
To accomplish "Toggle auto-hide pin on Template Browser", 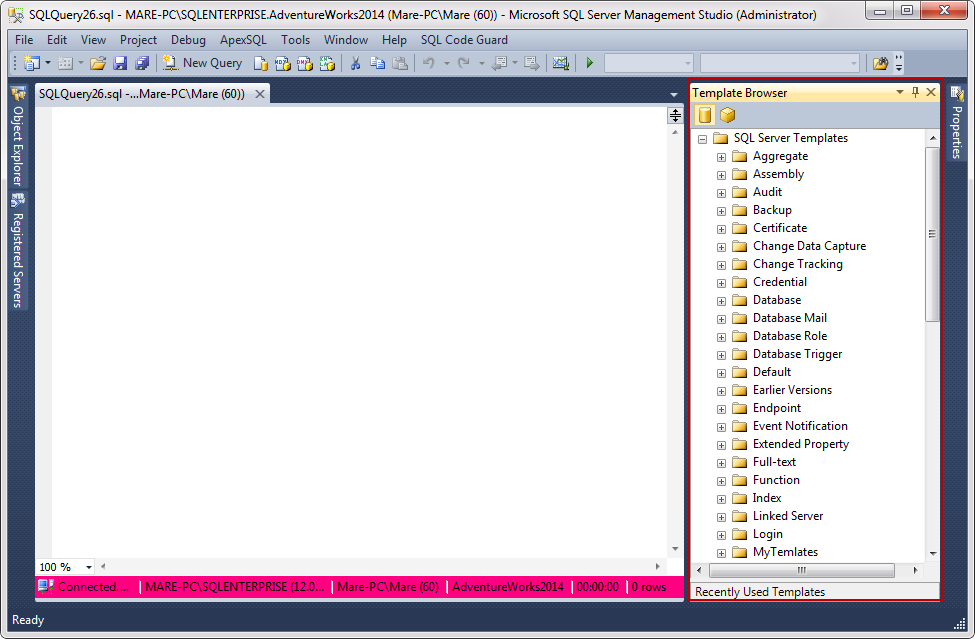I will click(915, 92).
